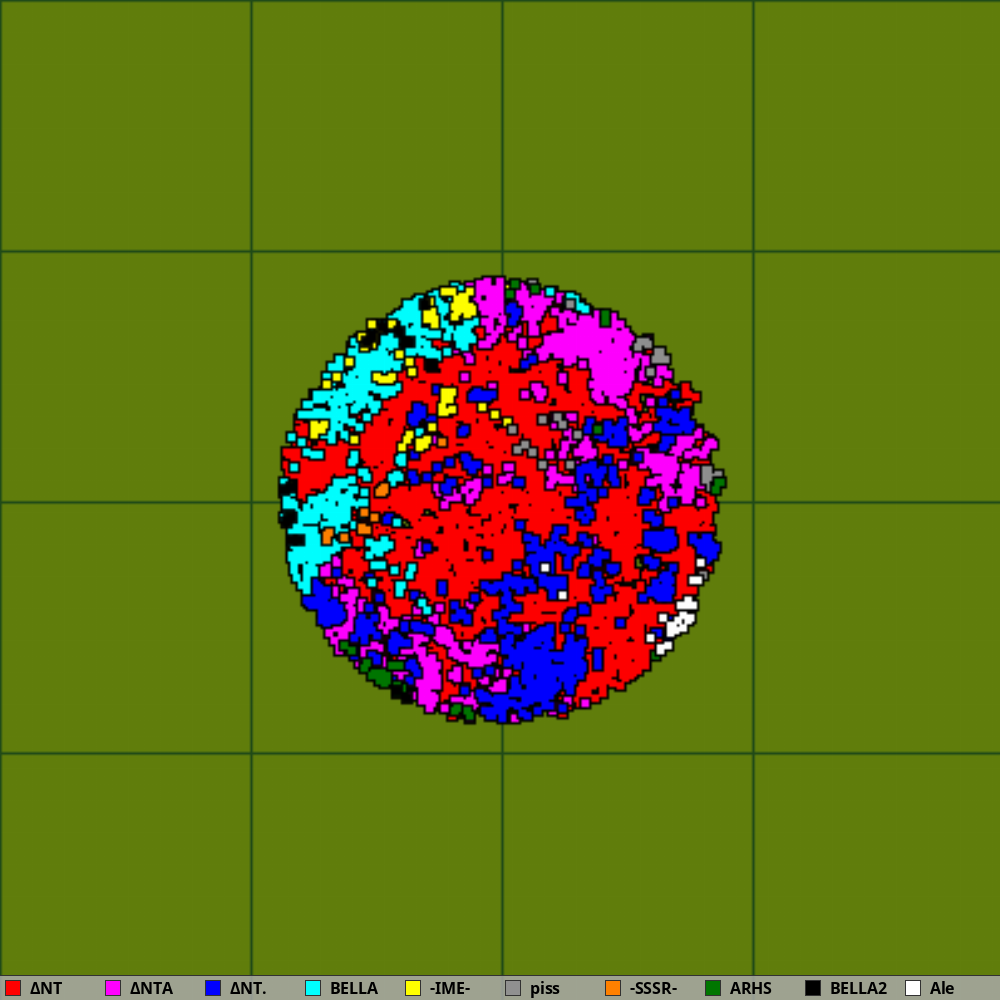Select the -IME- label in legend
The image size is (1000, 1000).
click(450, 989)
